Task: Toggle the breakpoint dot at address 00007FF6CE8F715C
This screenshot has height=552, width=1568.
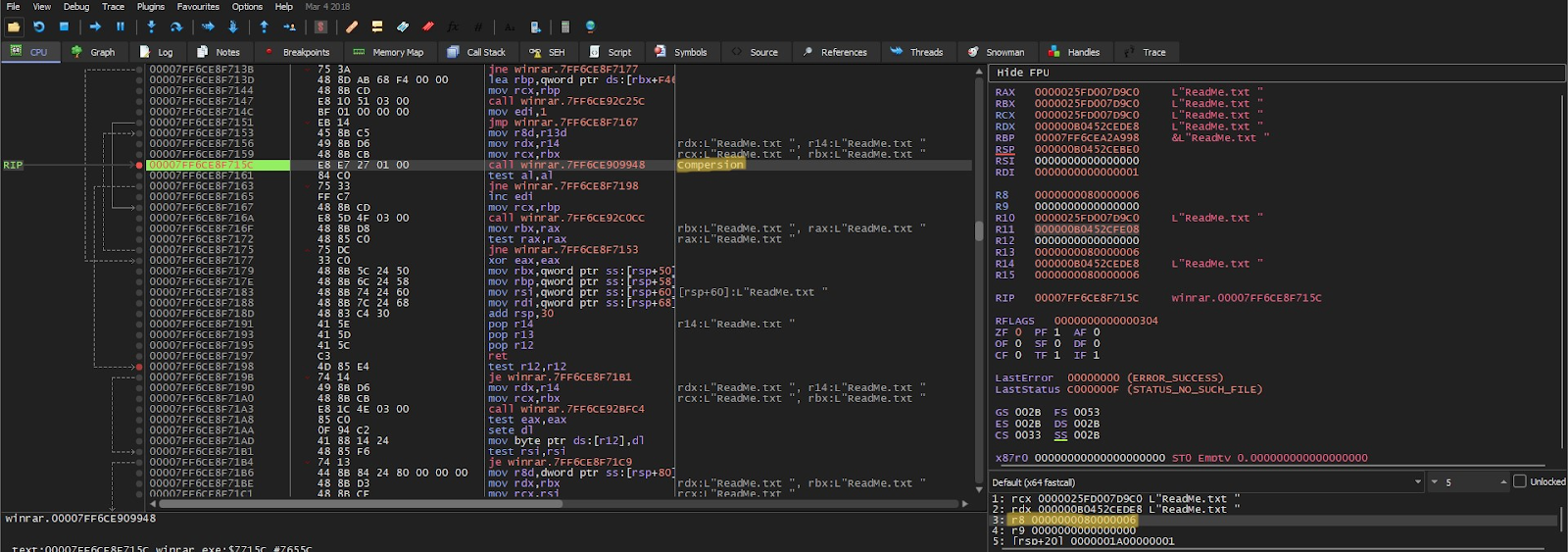Action: [x=139, y=165]
